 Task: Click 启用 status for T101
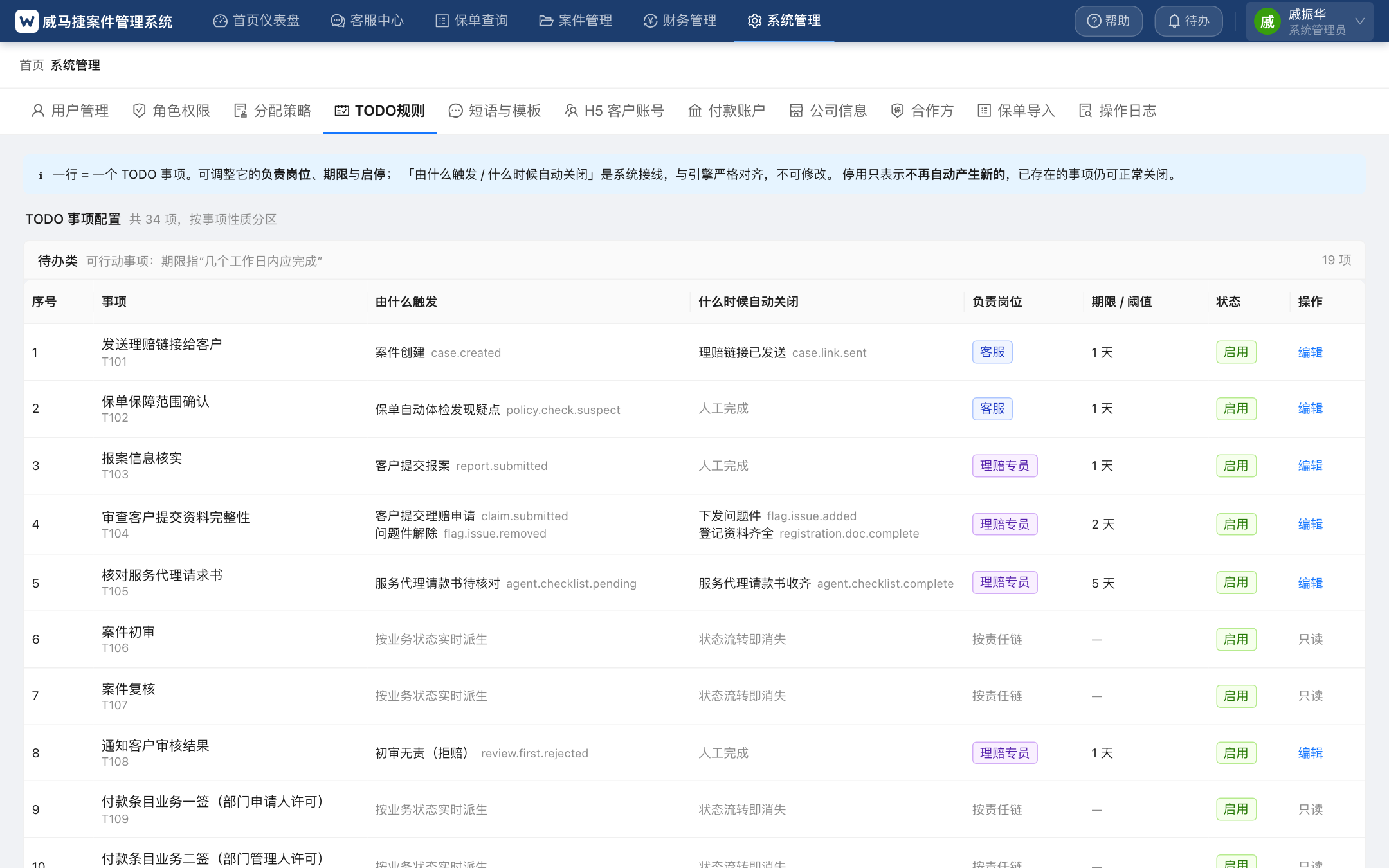click(1236, 352)
